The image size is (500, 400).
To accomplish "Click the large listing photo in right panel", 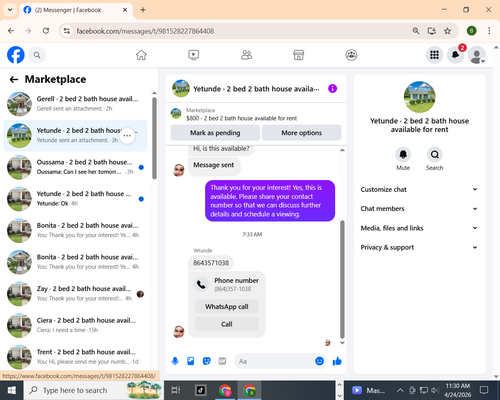I will click(419, 97).
